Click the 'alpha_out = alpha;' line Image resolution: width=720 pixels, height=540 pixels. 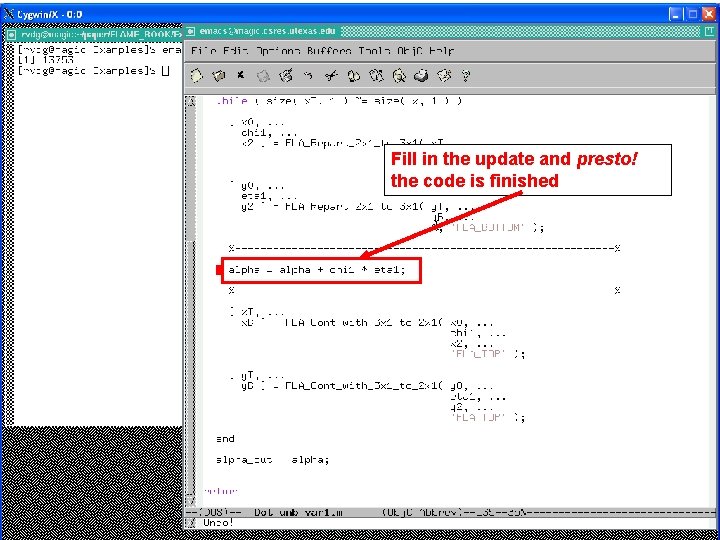(x=273, y=460)
